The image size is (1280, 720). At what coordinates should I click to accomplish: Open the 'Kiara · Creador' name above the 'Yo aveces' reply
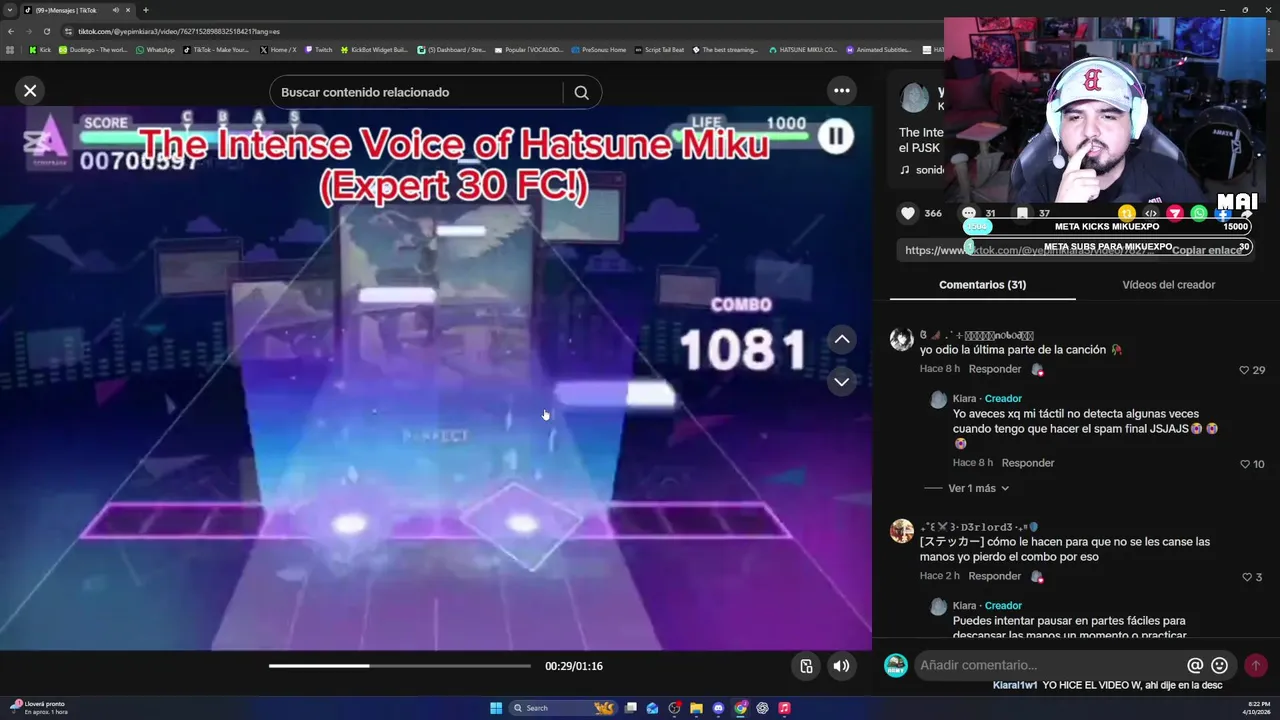pyautogui.click(x=987, y=398)
